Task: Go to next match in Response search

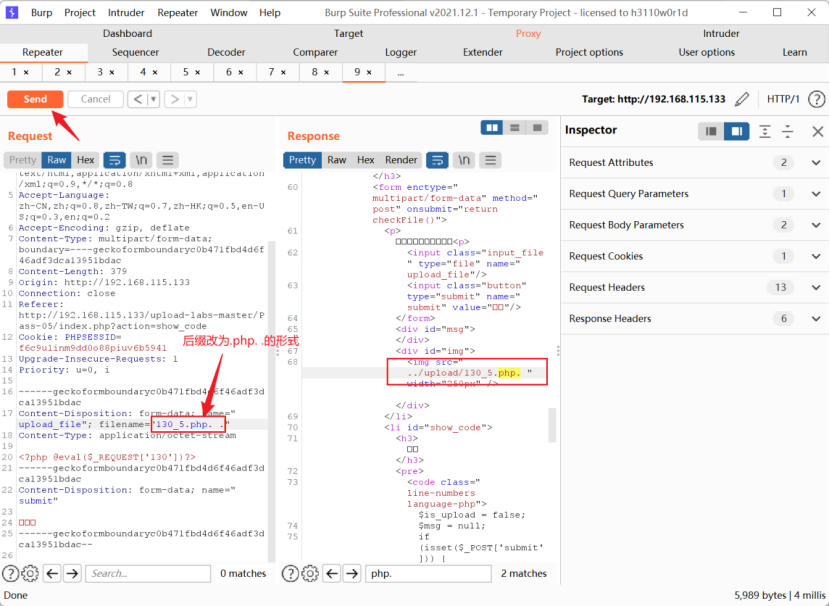Action: [352, 573]
